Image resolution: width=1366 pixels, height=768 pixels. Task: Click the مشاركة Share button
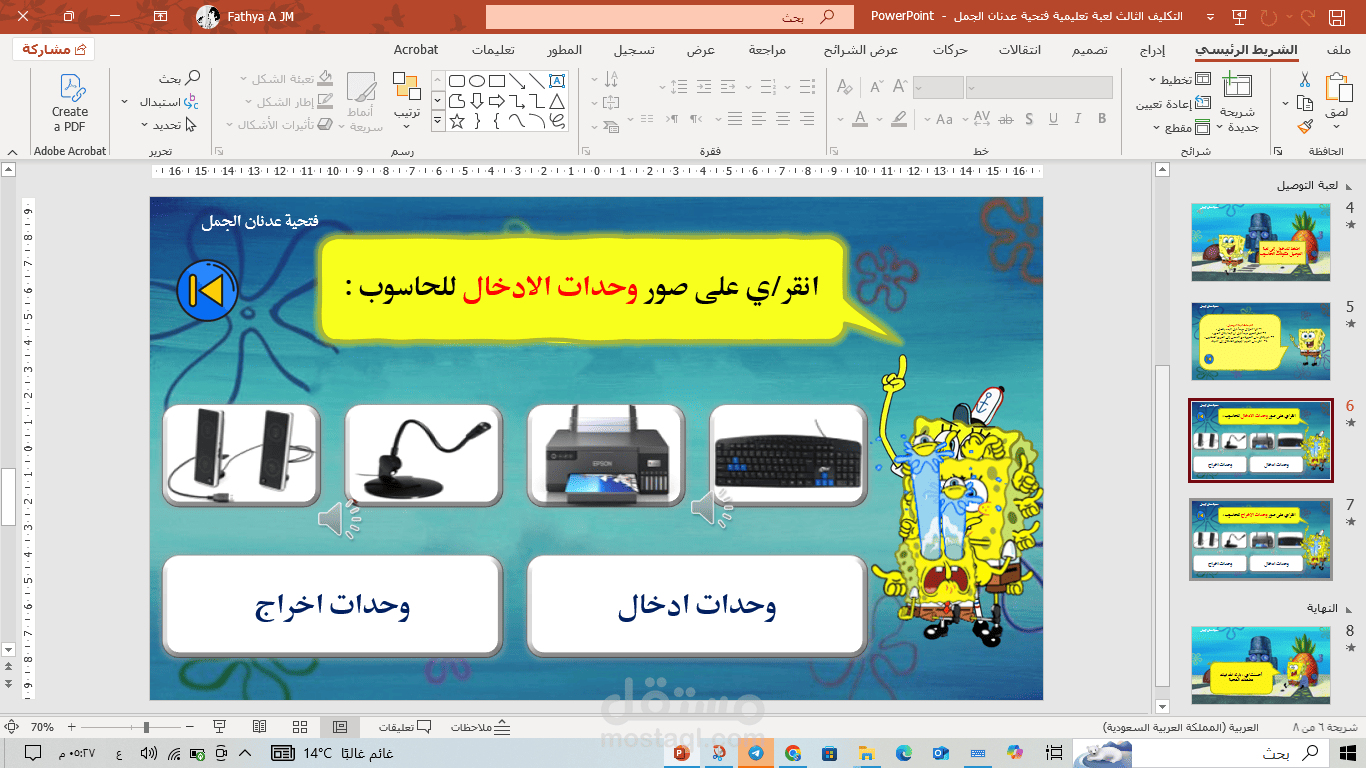[x=54, y=49]
